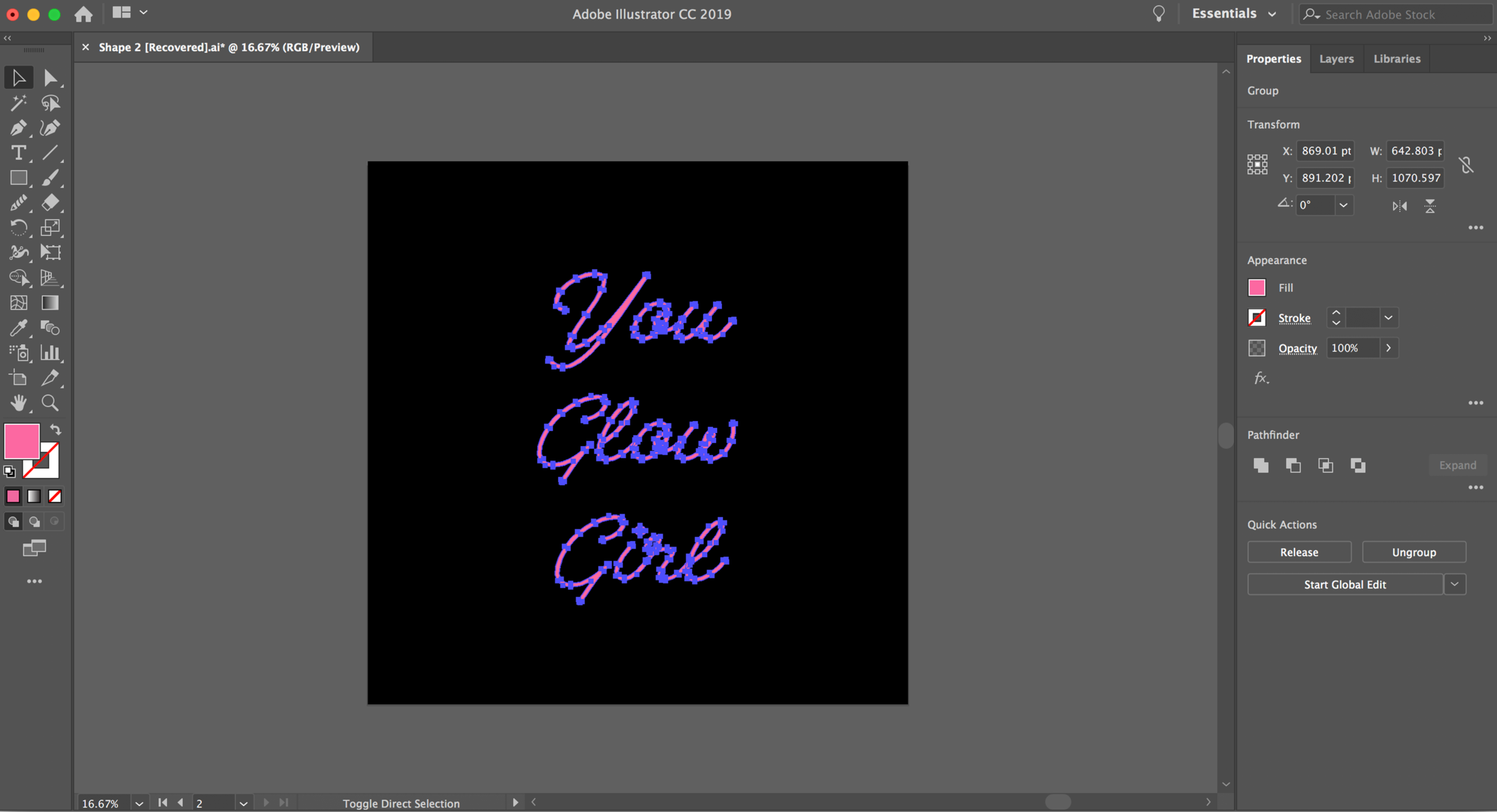Open the zoom level dropdown
This screenshot has width=1497, height=812.
click(139, 803)
